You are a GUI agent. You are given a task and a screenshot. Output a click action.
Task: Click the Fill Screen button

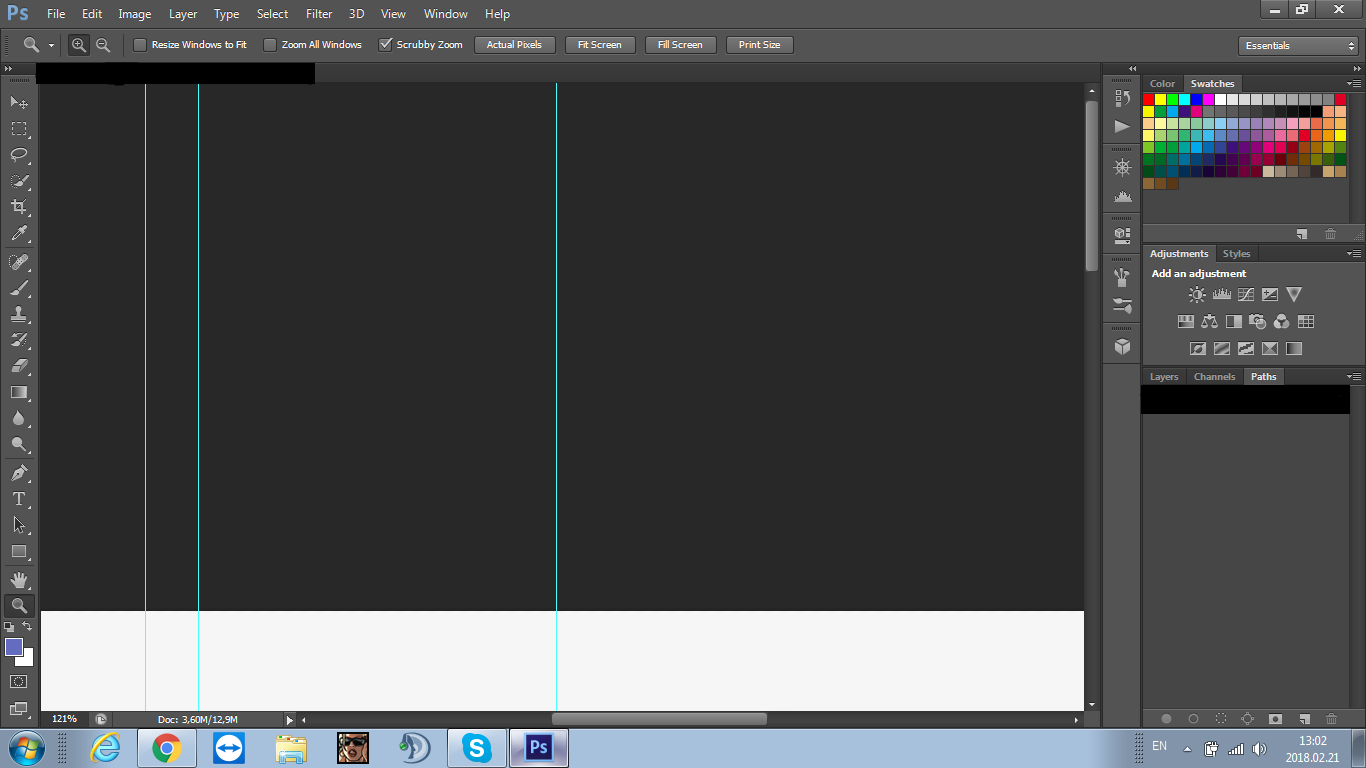(680, 45)
